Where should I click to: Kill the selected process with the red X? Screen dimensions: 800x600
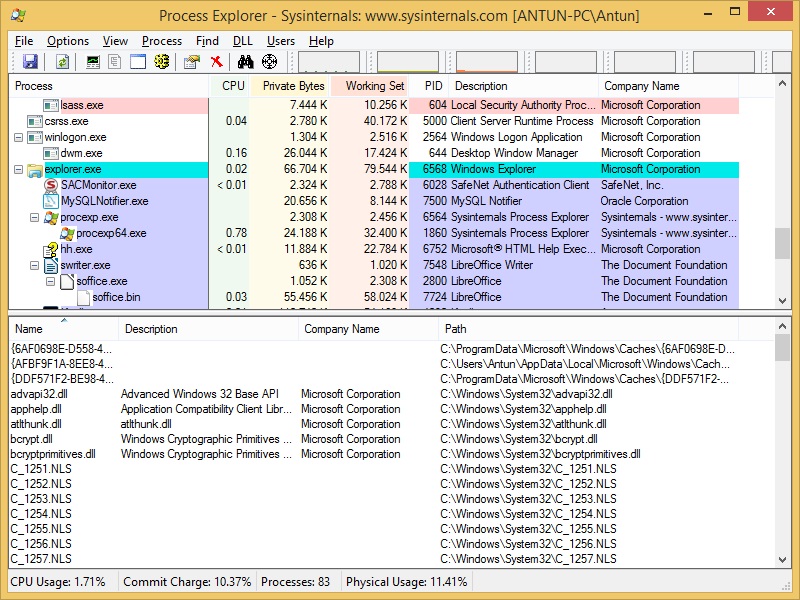pos(216,61)
